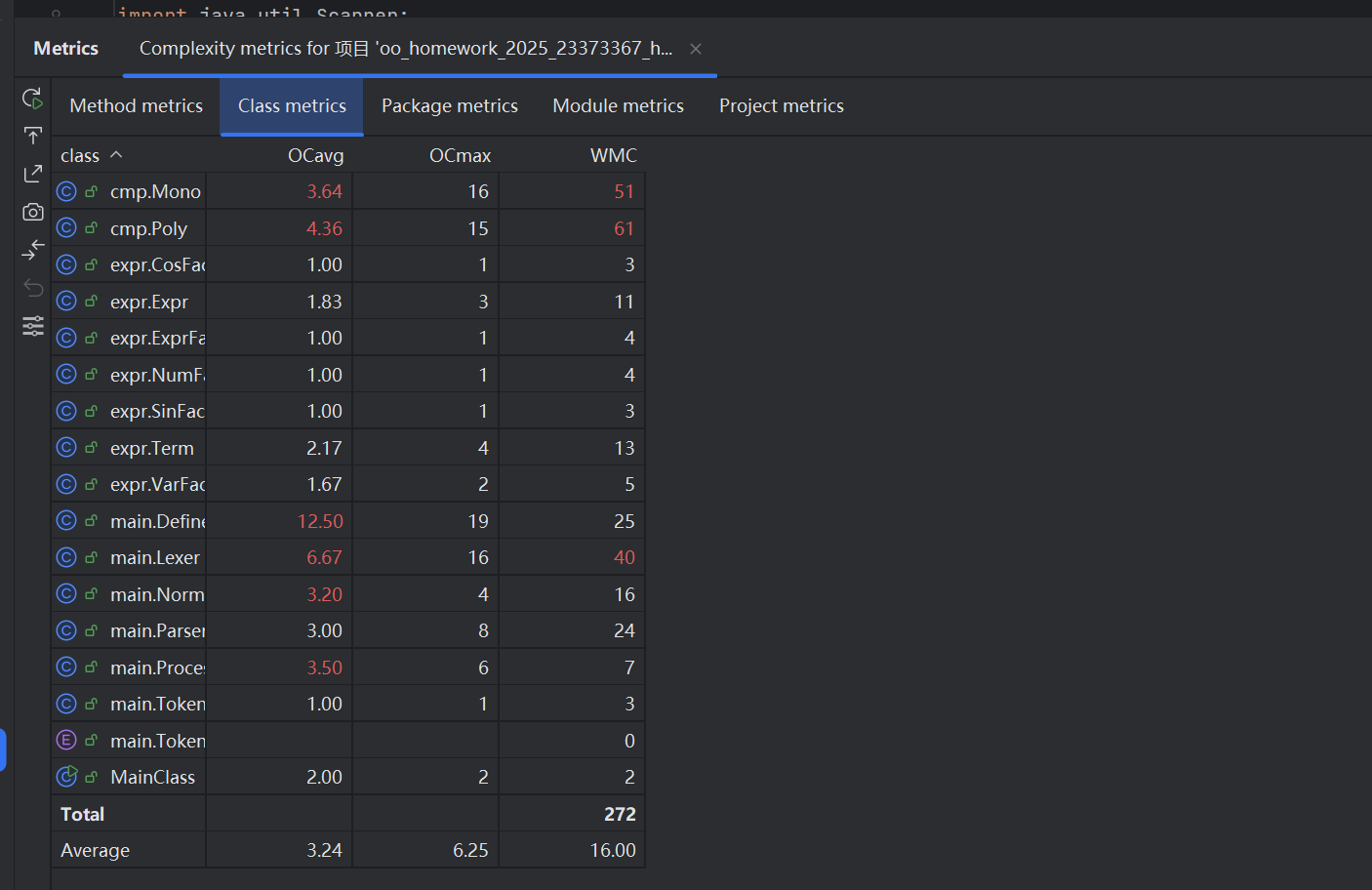
Task: Sort table by class column header
Action: 80,156
